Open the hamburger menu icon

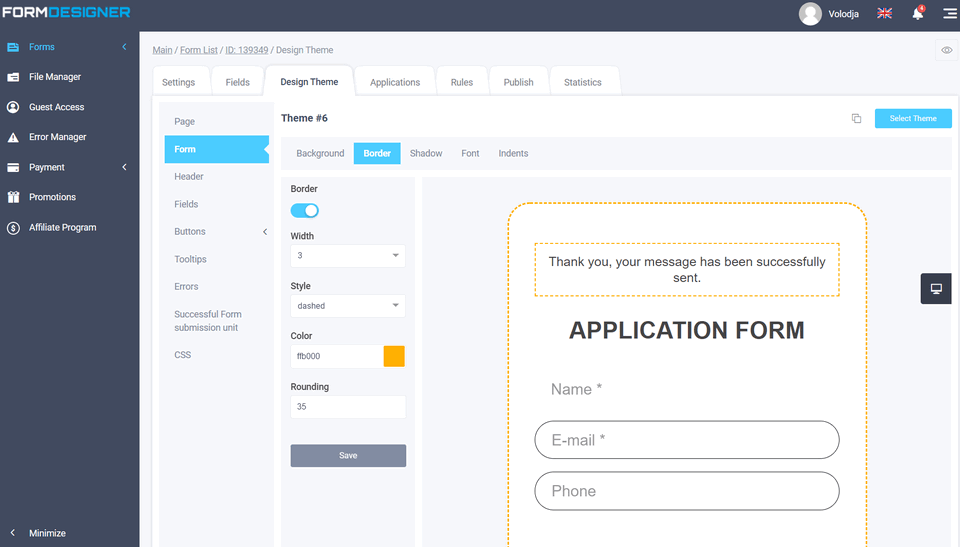pos(949,14)
